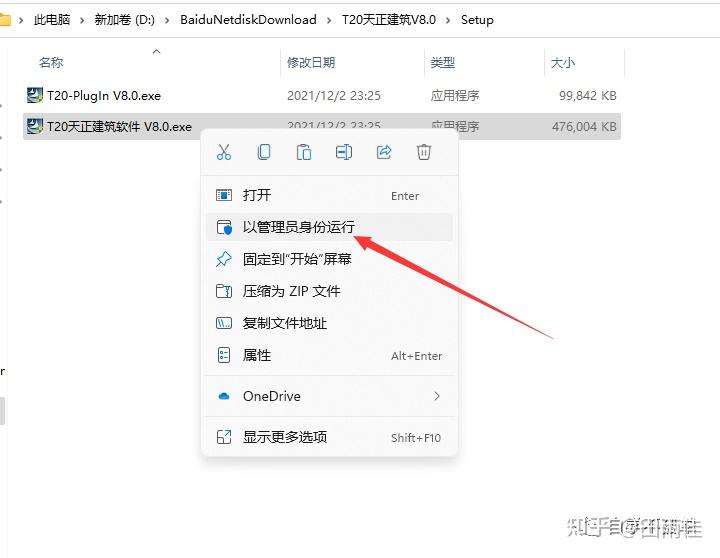Sort by the 大小 column header

(x=562, y=62)
